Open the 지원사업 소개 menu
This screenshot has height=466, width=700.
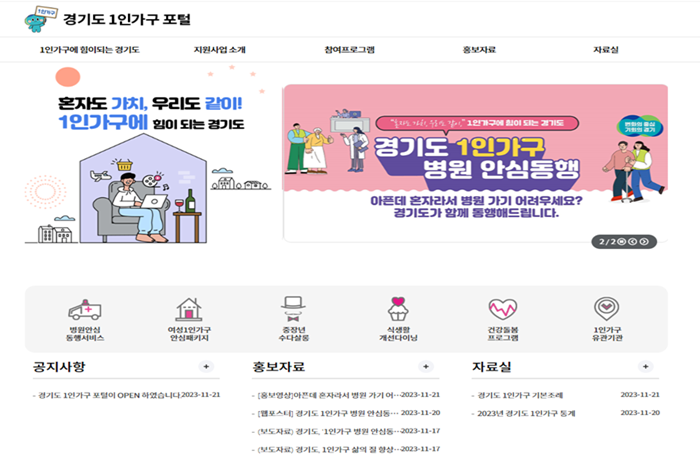[x=220, y=50]
